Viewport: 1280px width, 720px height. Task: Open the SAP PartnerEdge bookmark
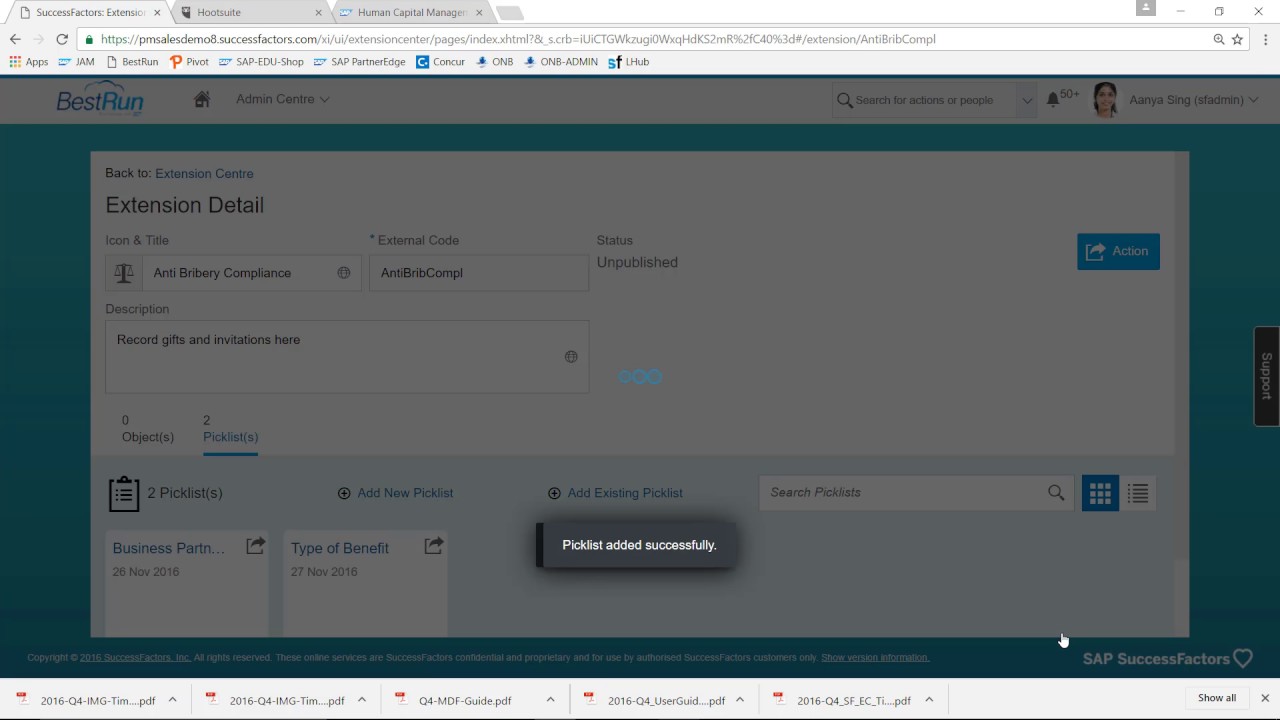point(359,62)
